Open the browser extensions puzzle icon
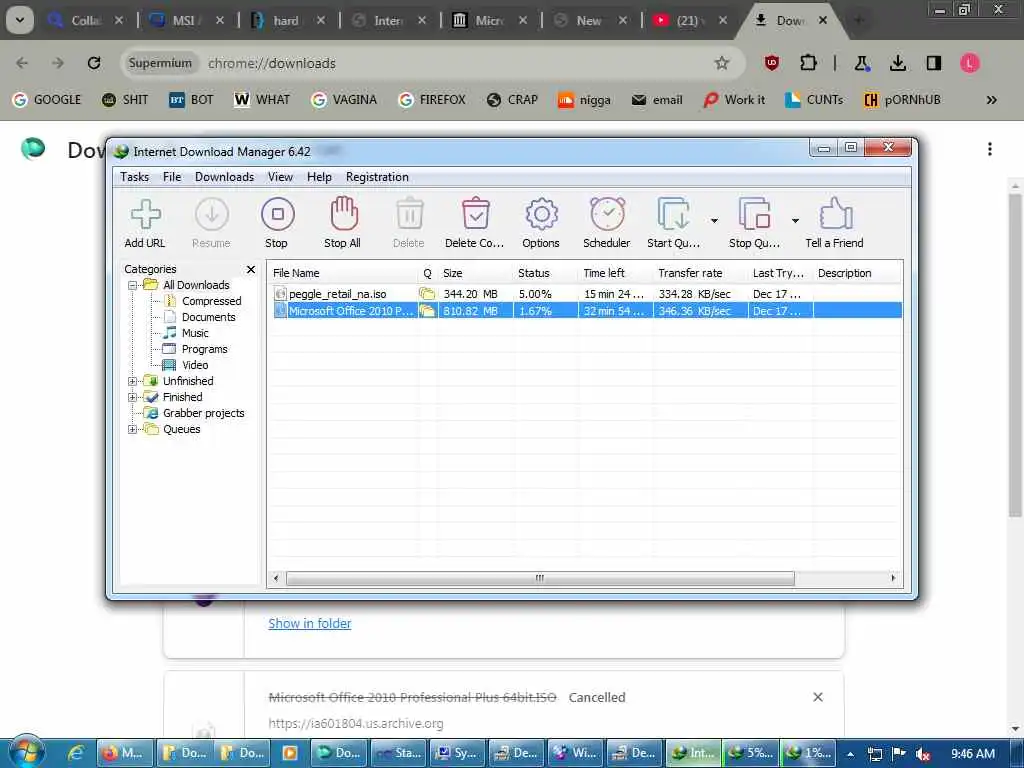The height and width of the screenshot is (768, 1024). point(808,63)
